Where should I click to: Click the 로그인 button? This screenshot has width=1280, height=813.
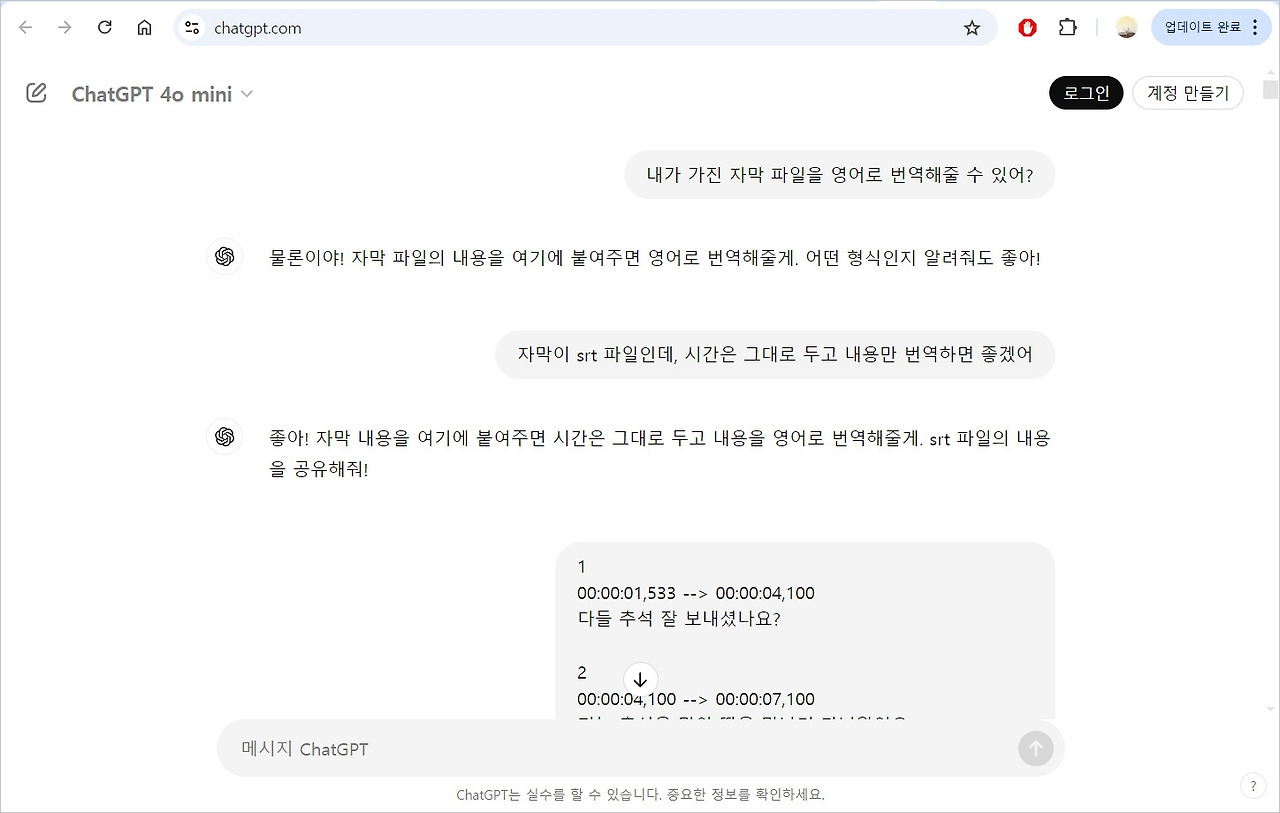tap(1086, 93)
